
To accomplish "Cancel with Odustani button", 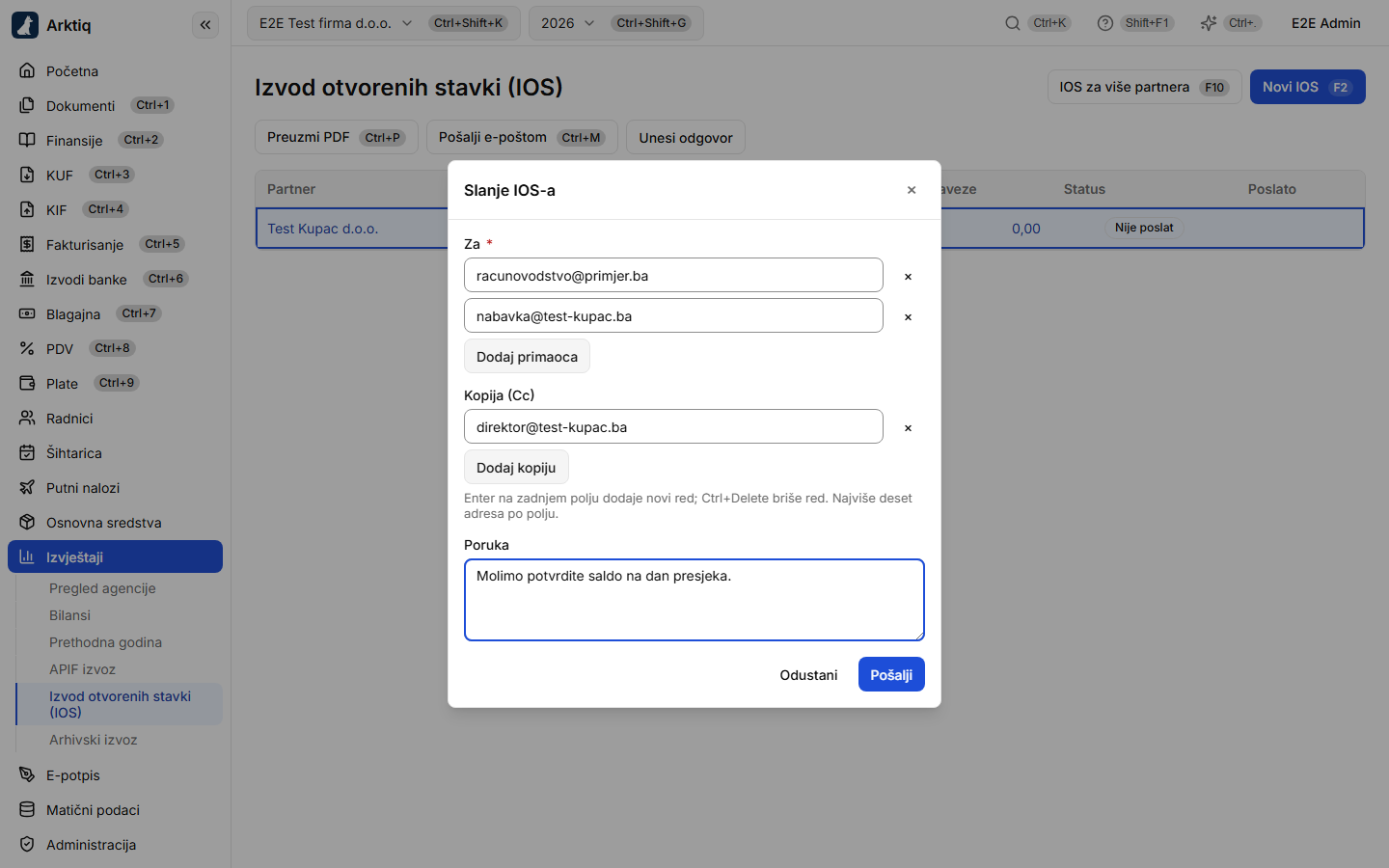I will coord(808,674).
